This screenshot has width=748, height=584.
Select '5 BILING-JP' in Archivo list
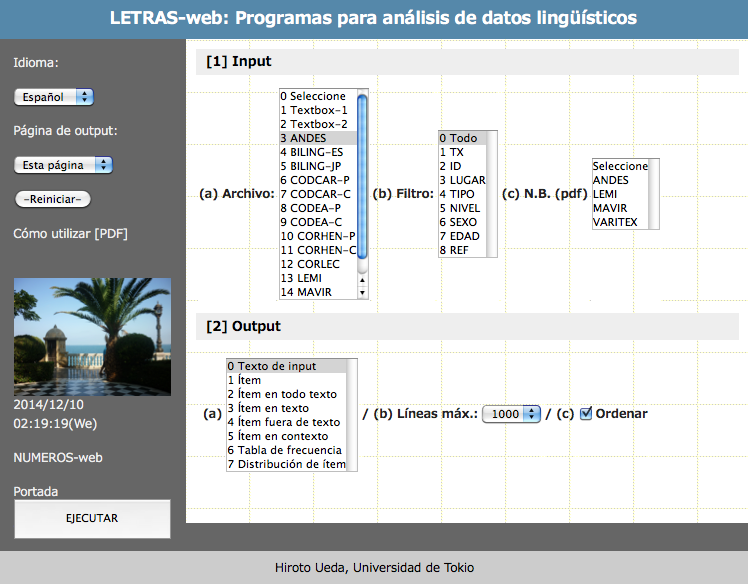click(318, 166)
